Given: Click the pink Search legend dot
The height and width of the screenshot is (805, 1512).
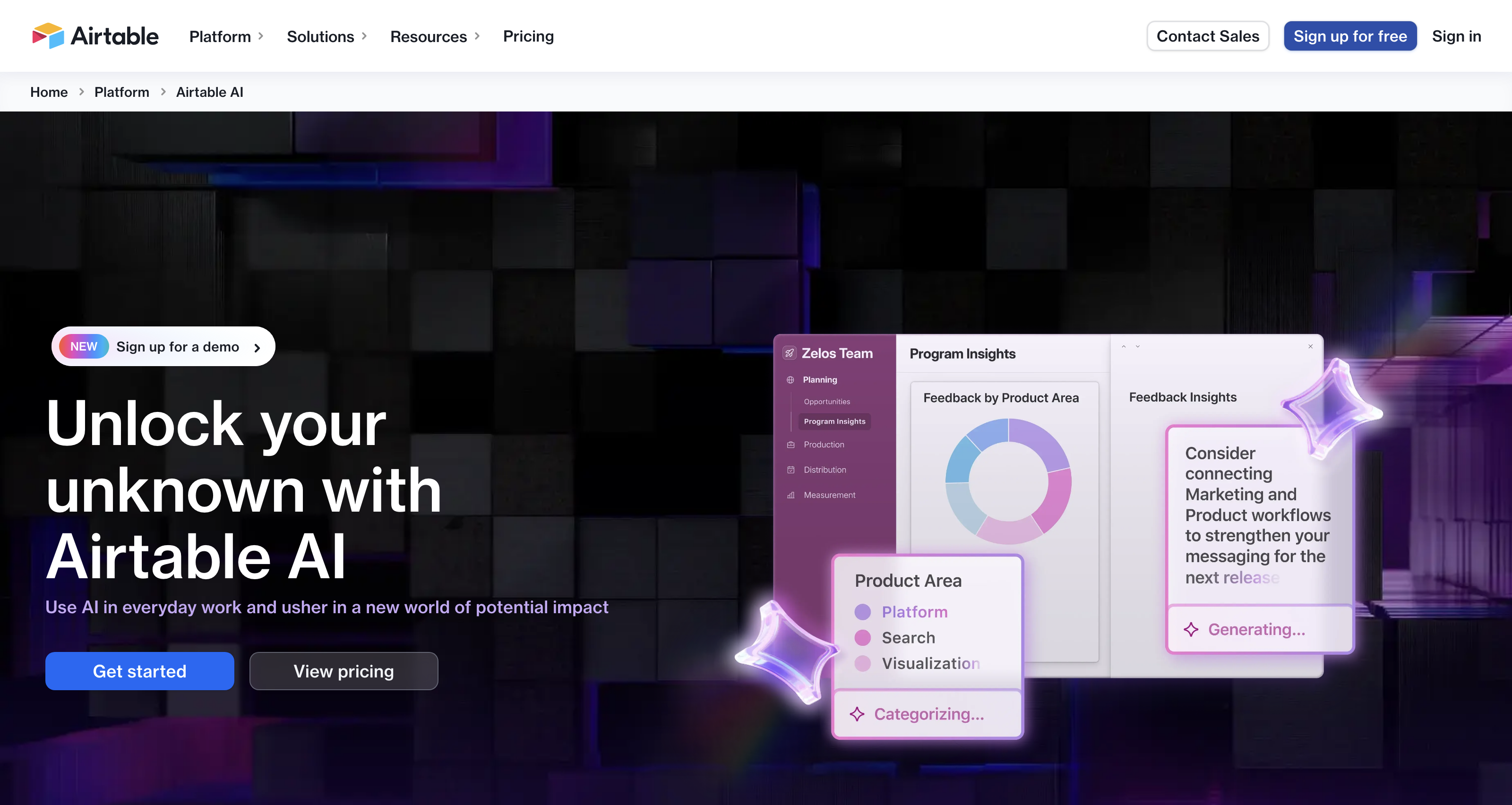Looking at the screenshot, I should click(x=862, y=638).
